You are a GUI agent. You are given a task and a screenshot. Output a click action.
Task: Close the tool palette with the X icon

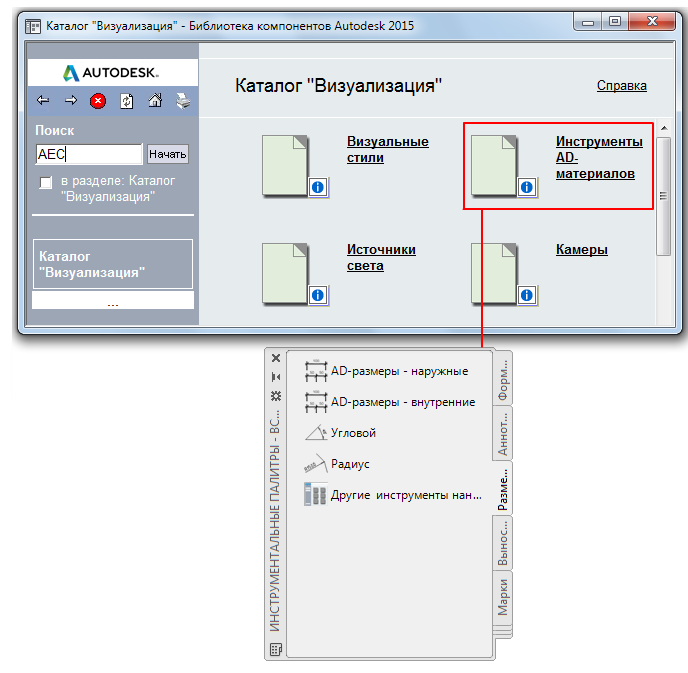(276, 358)
